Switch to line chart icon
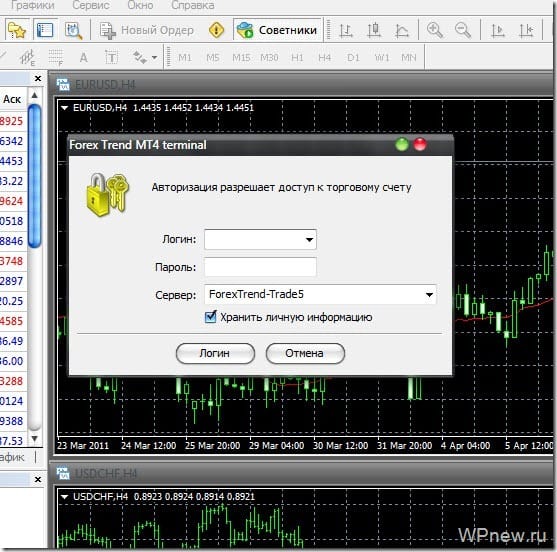Image resolution: width=557 pixels, height=552 pixels. point(402,31)
